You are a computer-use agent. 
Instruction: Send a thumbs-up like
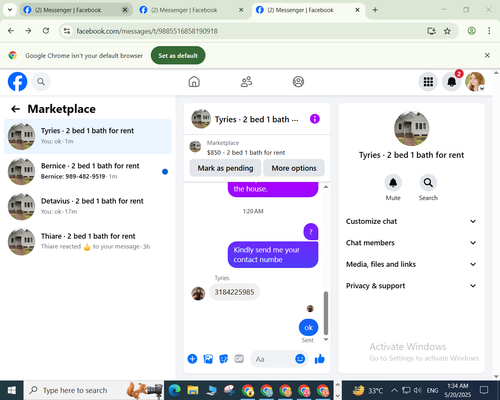(320, 359)
